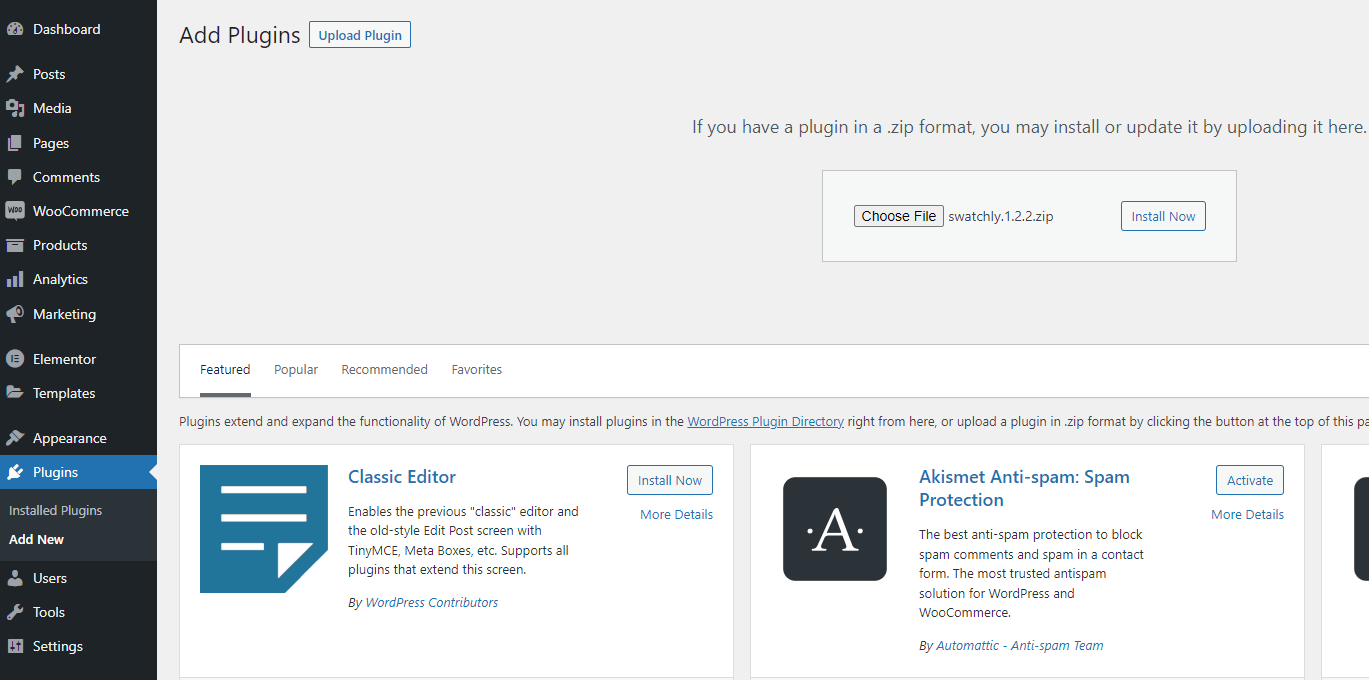
Task: Open the Favorites tab
Action: 476,369
